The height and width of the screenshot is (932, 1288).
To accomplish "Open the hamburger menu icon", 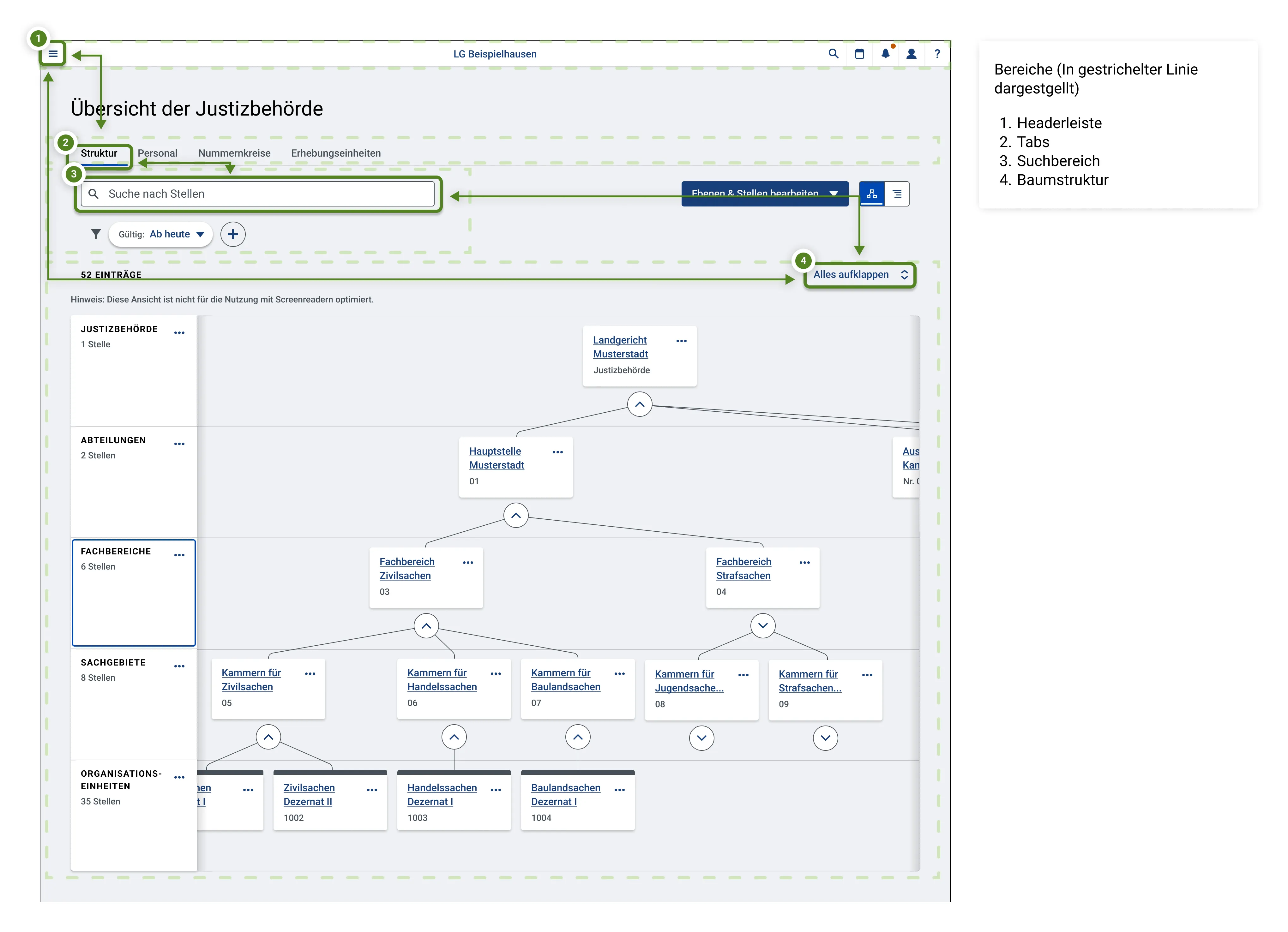I will pos(53,54).
